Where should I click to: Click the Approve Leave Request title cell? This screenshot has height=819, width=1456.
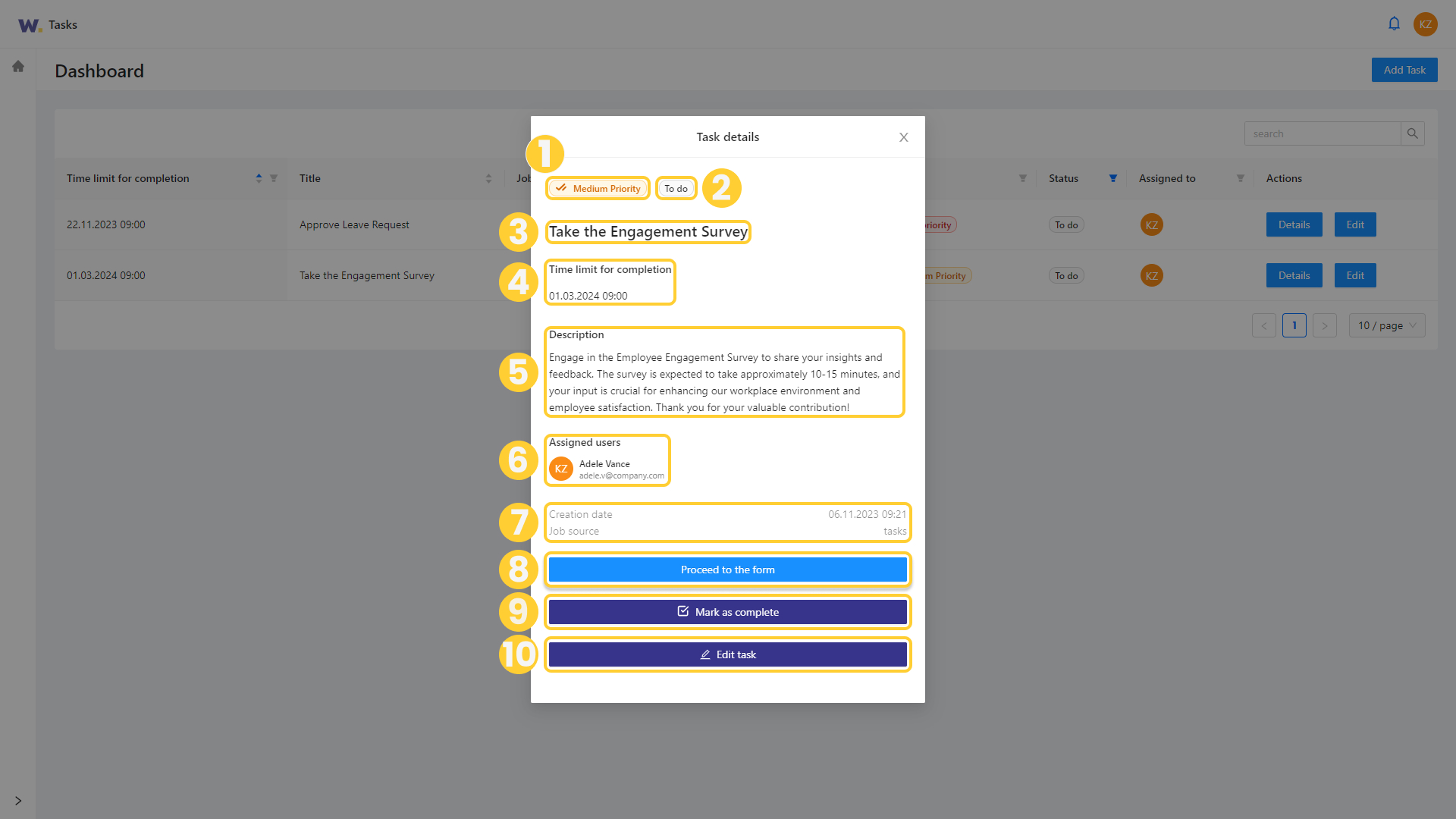pyautogui.click(x=354, y=224)
